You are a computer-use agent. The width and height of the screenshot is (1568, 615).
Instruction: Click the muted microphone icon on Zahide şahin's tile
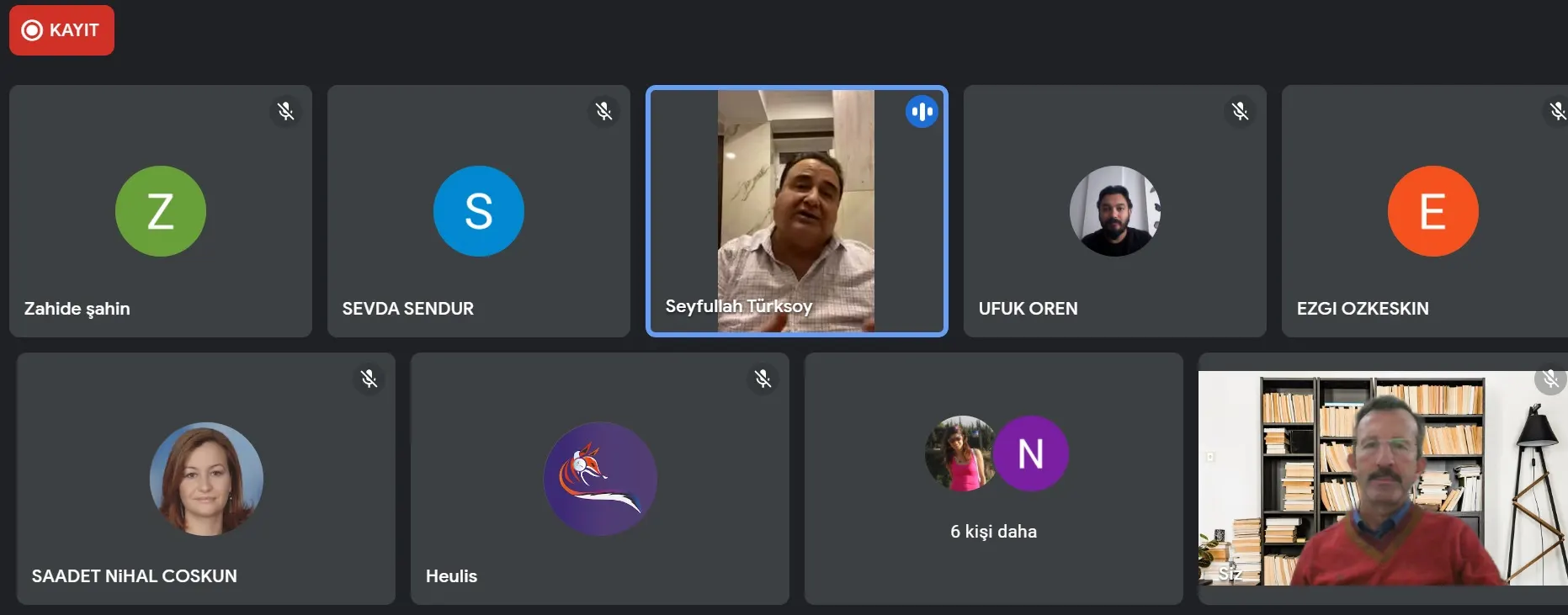(x=286, y=111)
